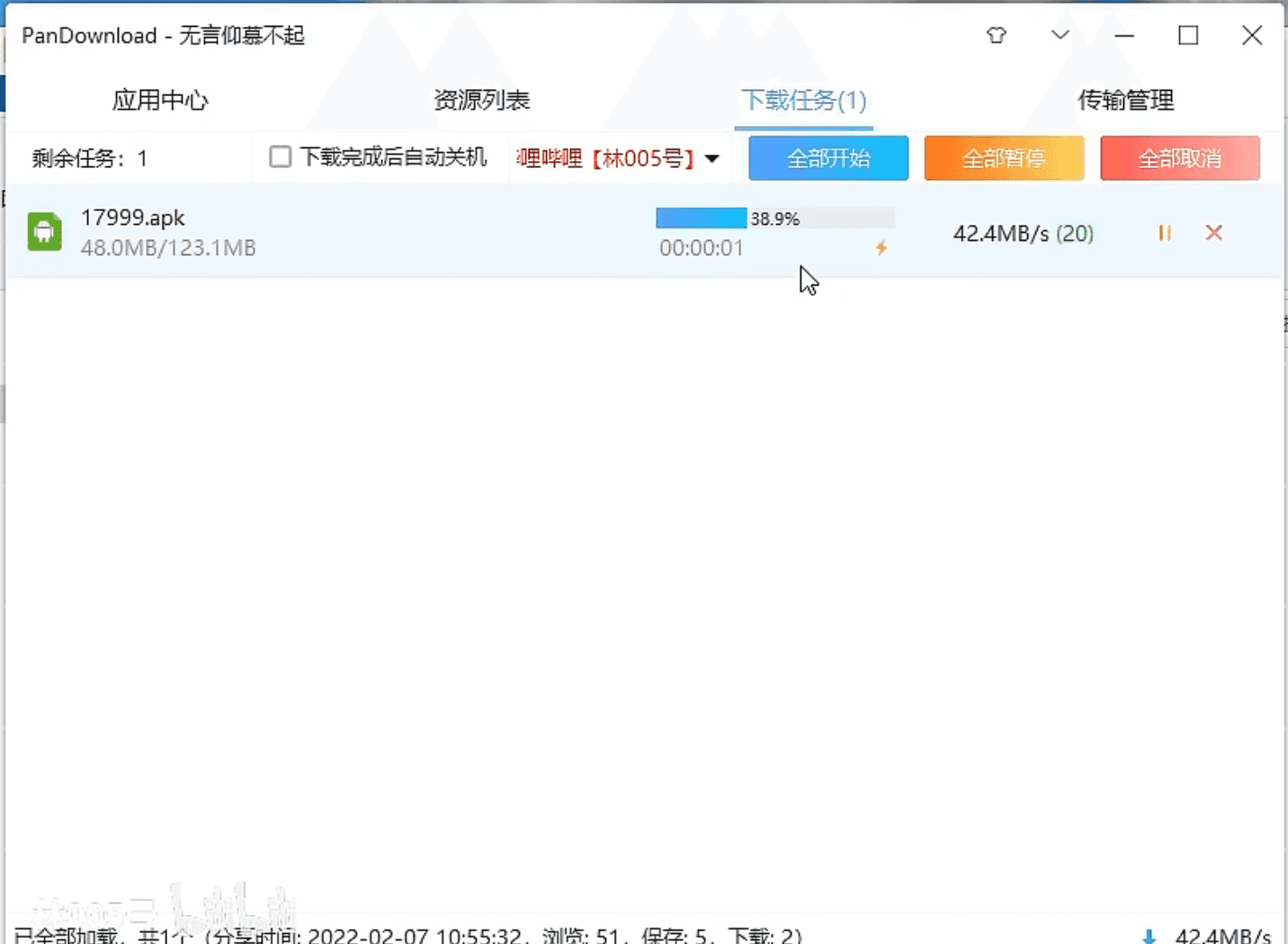Viewport: 1288px width, 944px height.
Task: Click the status bar 42.4MB/s speed
Action: 1222,936
